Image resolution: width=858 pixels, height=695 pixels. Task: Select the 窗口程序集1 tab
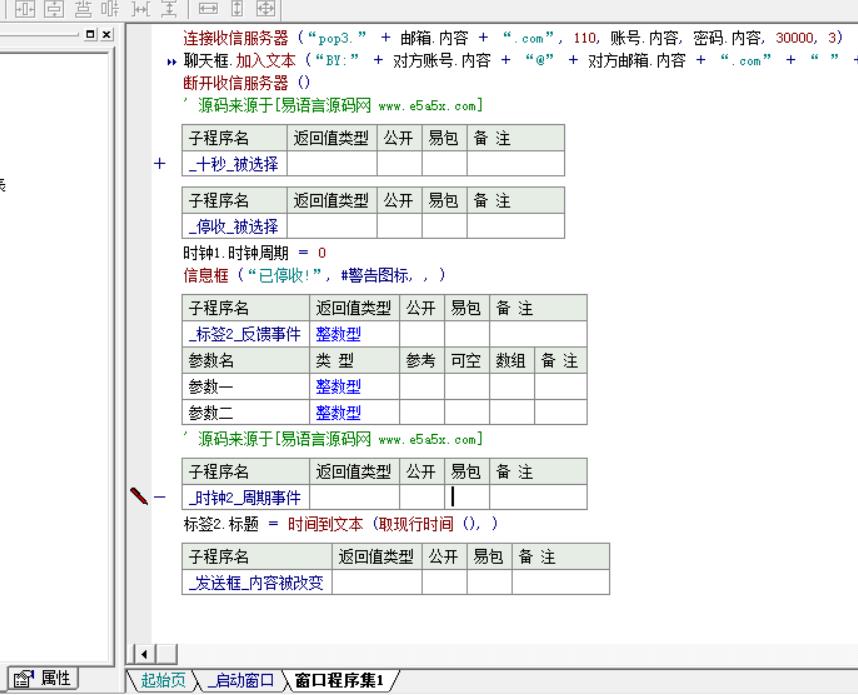(338, 681)
